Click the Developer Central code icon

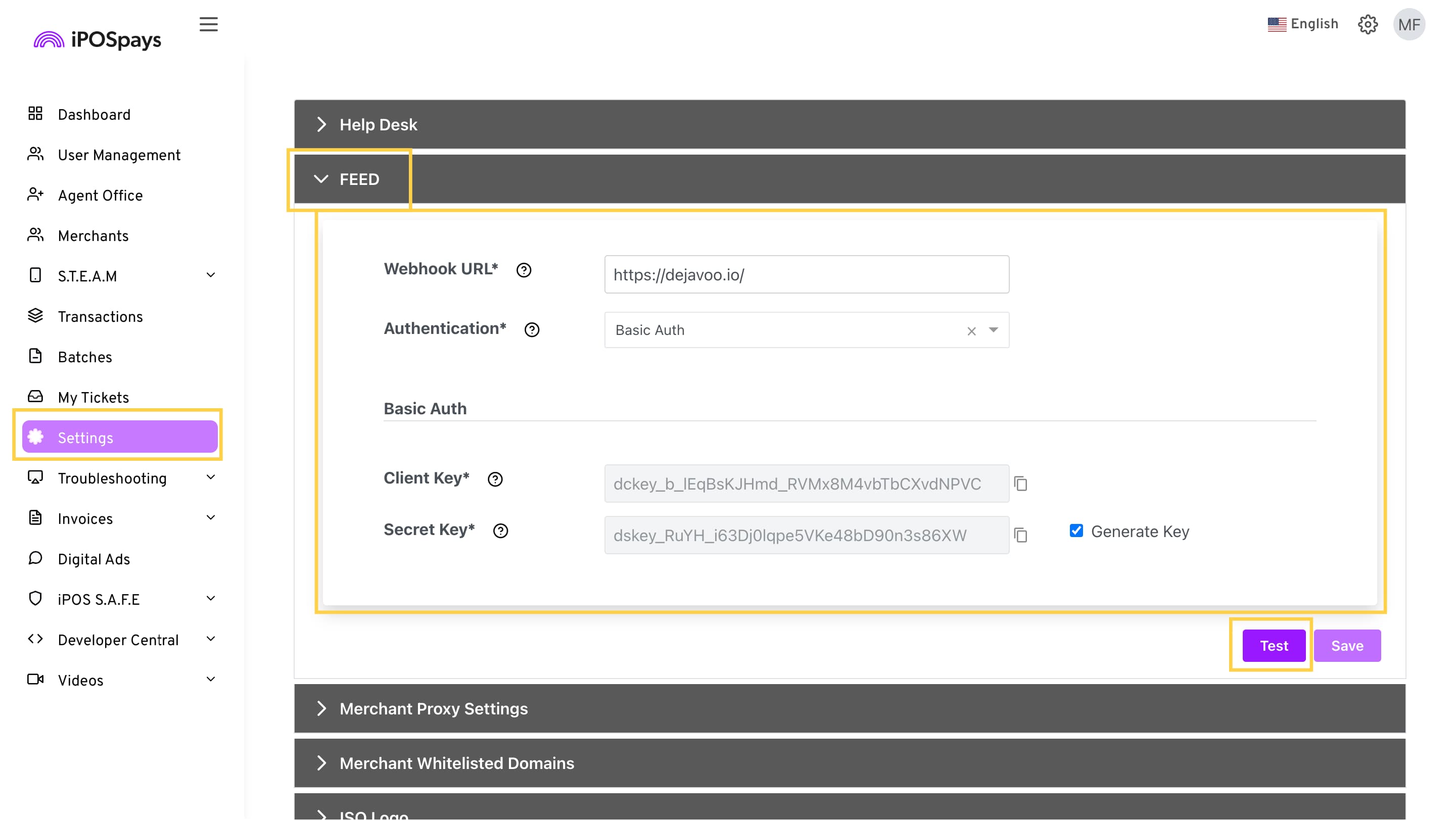(35, 639)
